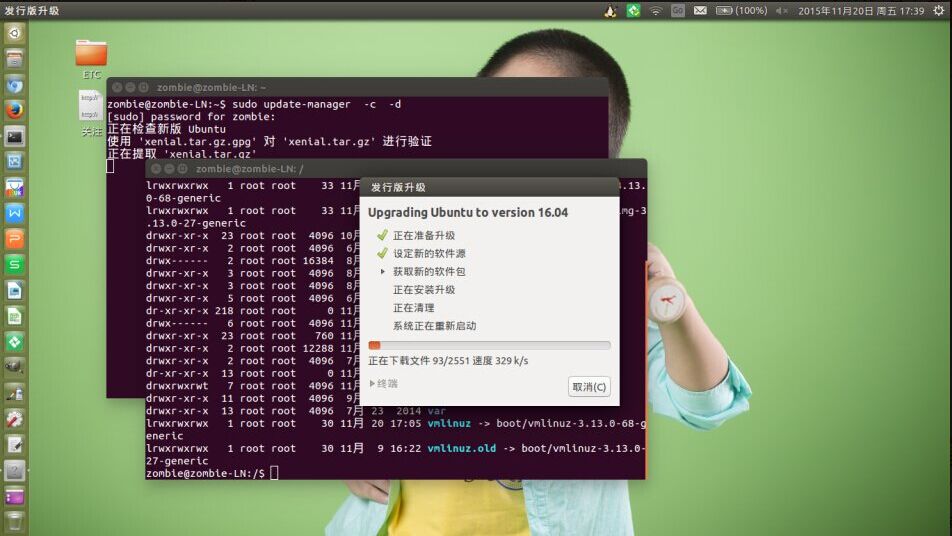Launch WPS Writer from the dock
The image size is (952, 536).
14,213
